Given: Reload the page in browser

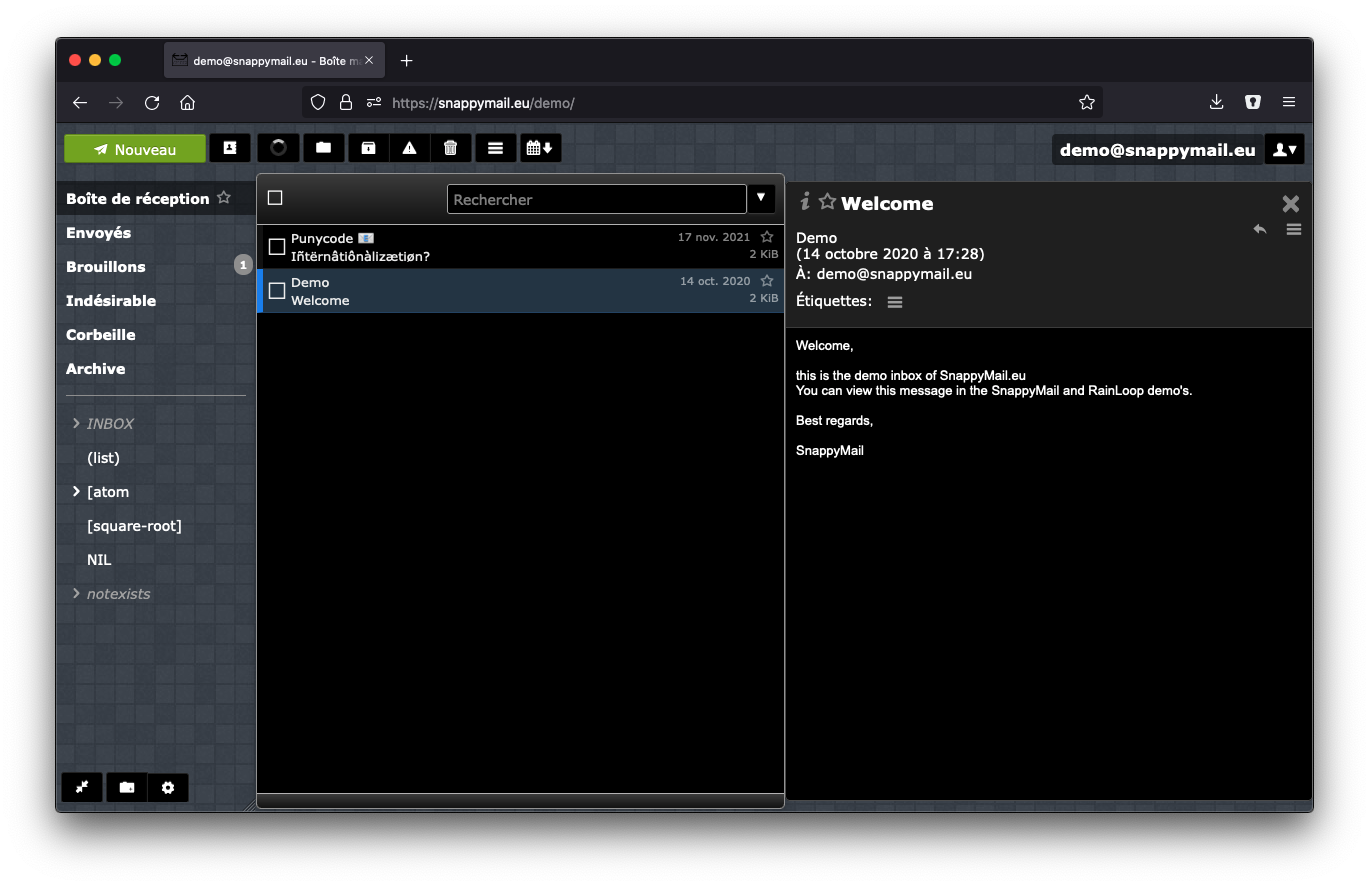Looking at the screenshot, I should tap(152, 102).
